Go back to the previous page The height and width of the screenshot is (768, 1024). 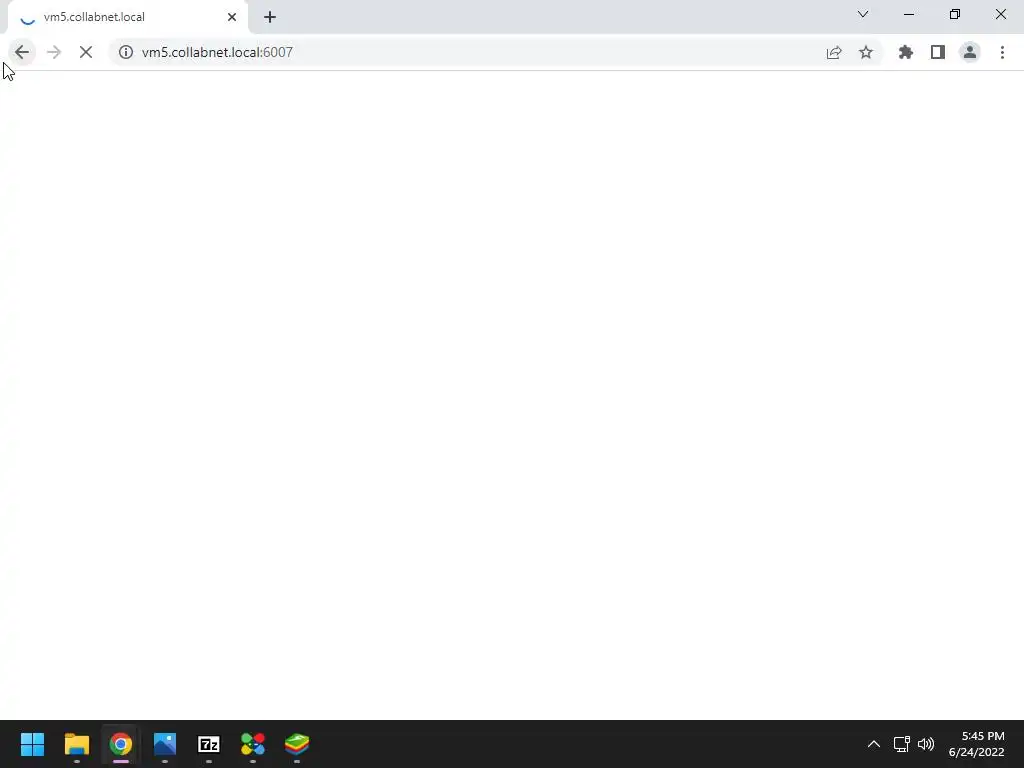coord(22,52)
